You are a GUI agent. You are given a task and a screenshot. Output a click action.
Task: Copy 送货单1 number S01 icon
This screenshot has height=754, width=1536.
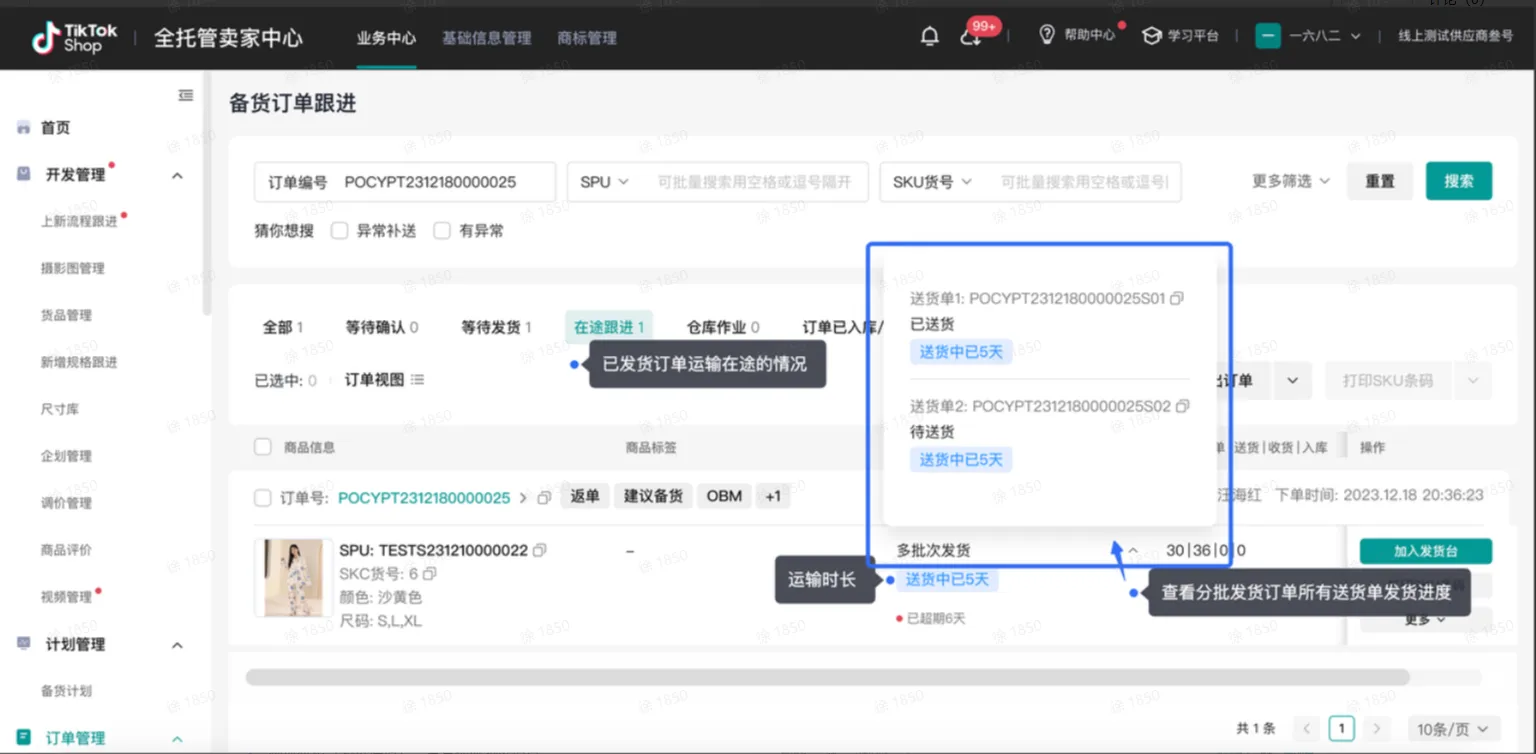click(1177, 298)
